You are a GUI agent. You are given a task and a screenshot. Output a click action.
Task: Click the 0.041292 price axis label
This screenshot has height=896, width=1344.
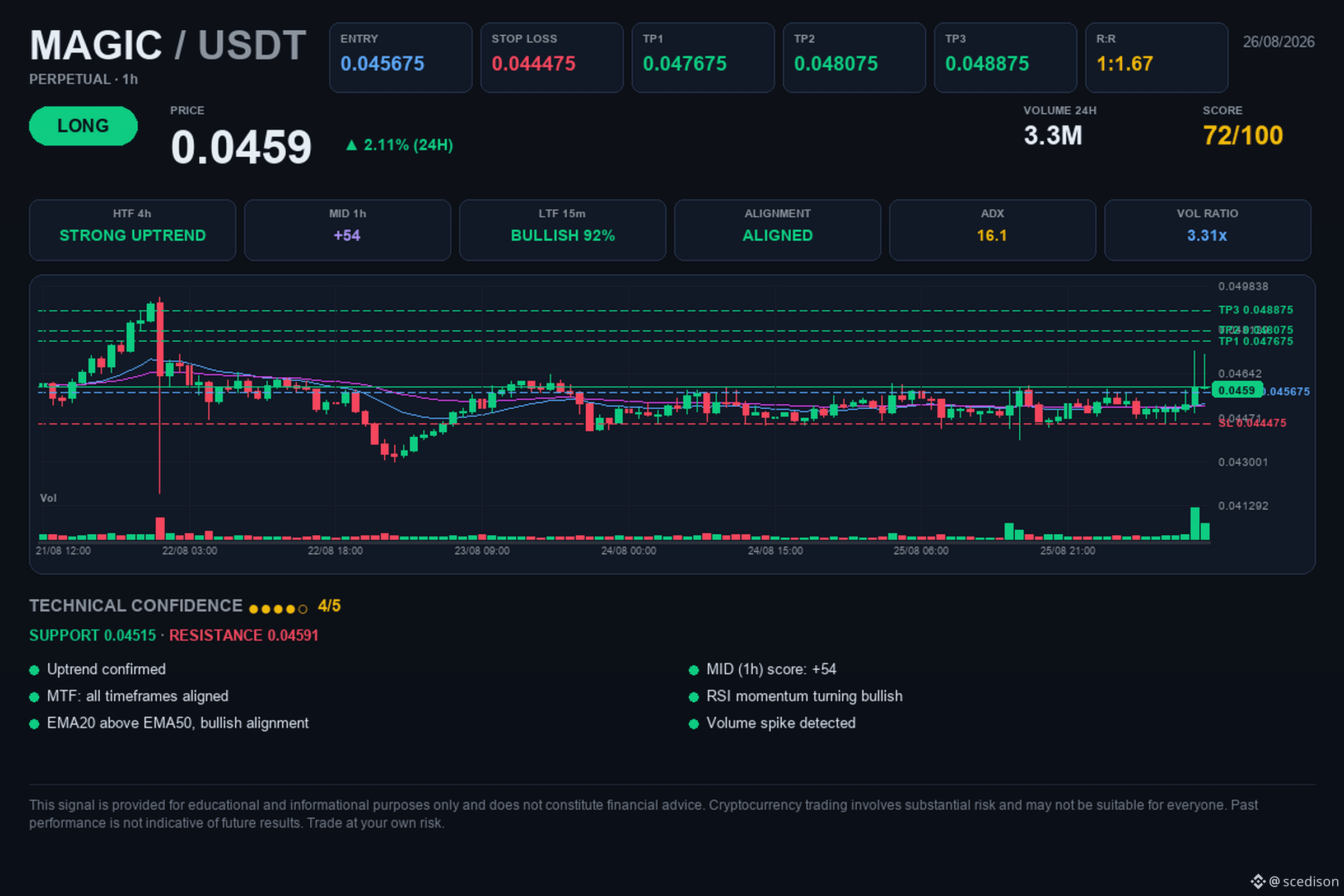[x=1243, y=506]
